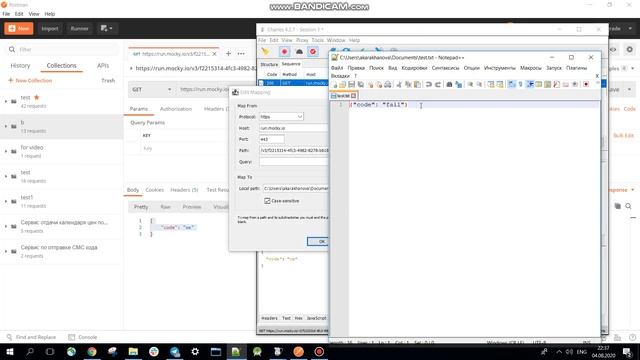Open the Authorization tab in Postman request
Screen dimensions: 640x360
click(x=176, y=109)
